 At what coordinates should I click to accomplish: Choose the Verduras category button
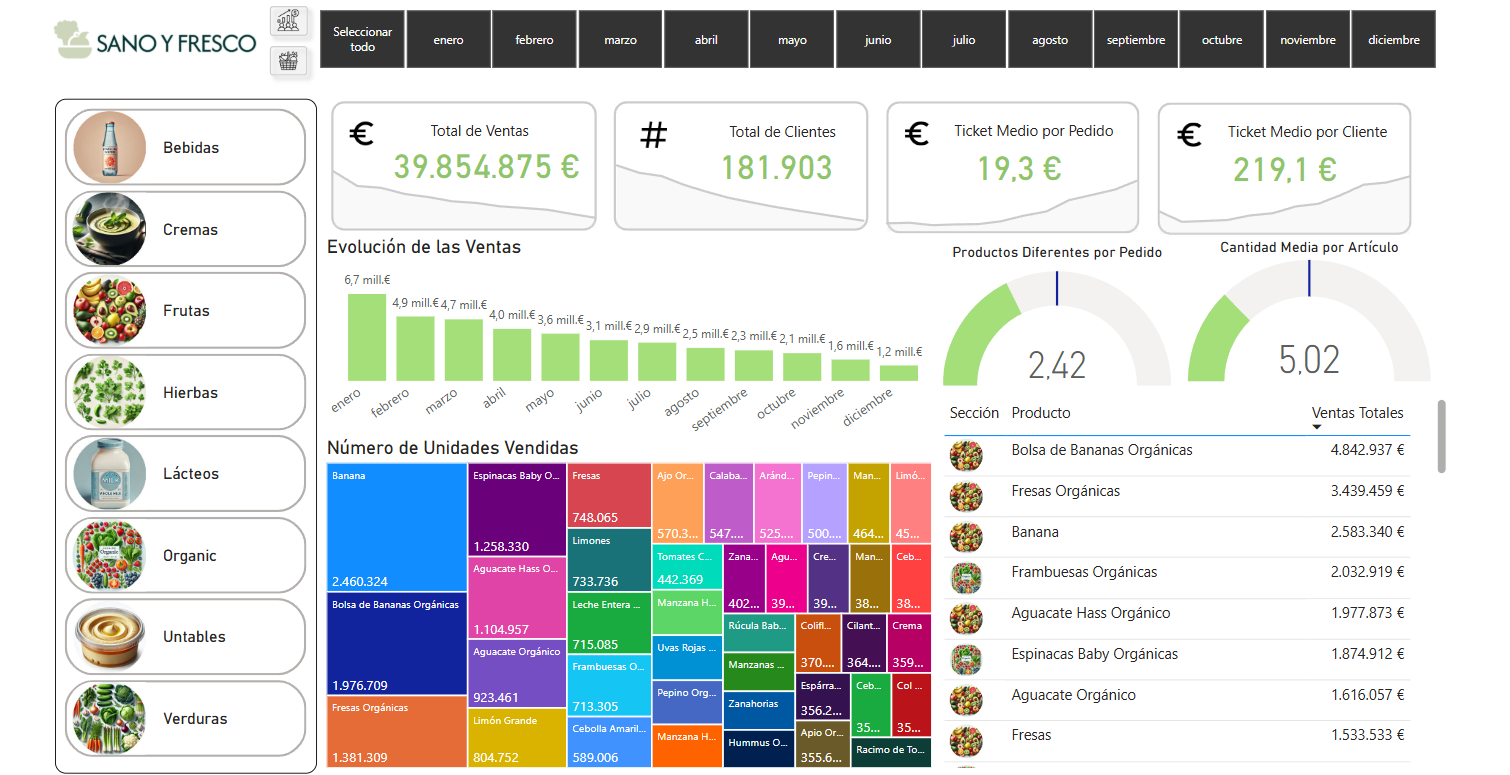(185, 719)
